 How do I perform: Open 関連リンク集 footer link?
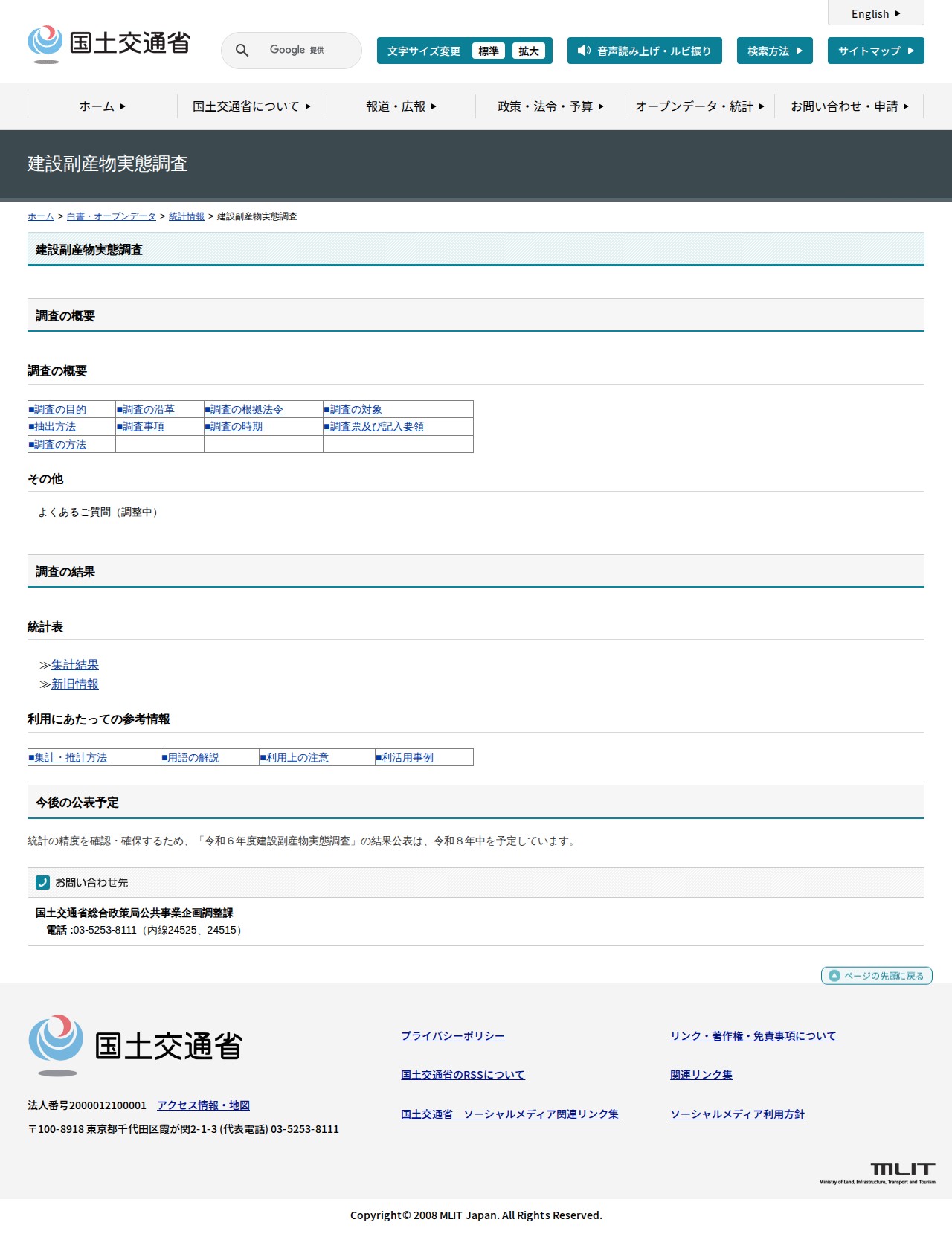coord(701,1075)
